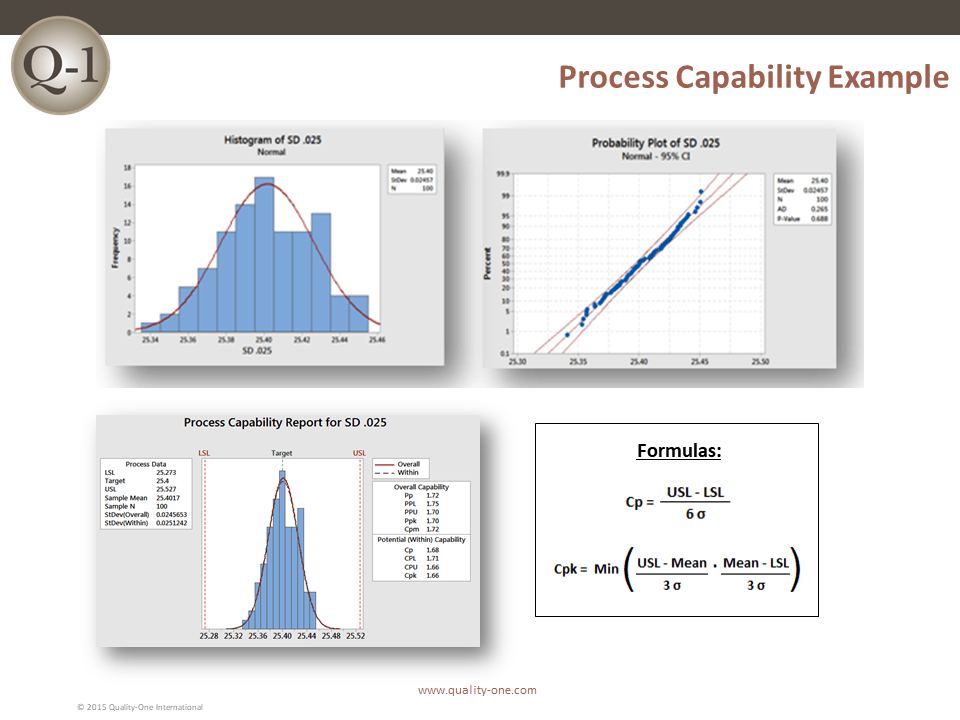960x720 pixels.
Task: Click the probability plot P-Value 0.688 entry
Action: click(803, 219)
